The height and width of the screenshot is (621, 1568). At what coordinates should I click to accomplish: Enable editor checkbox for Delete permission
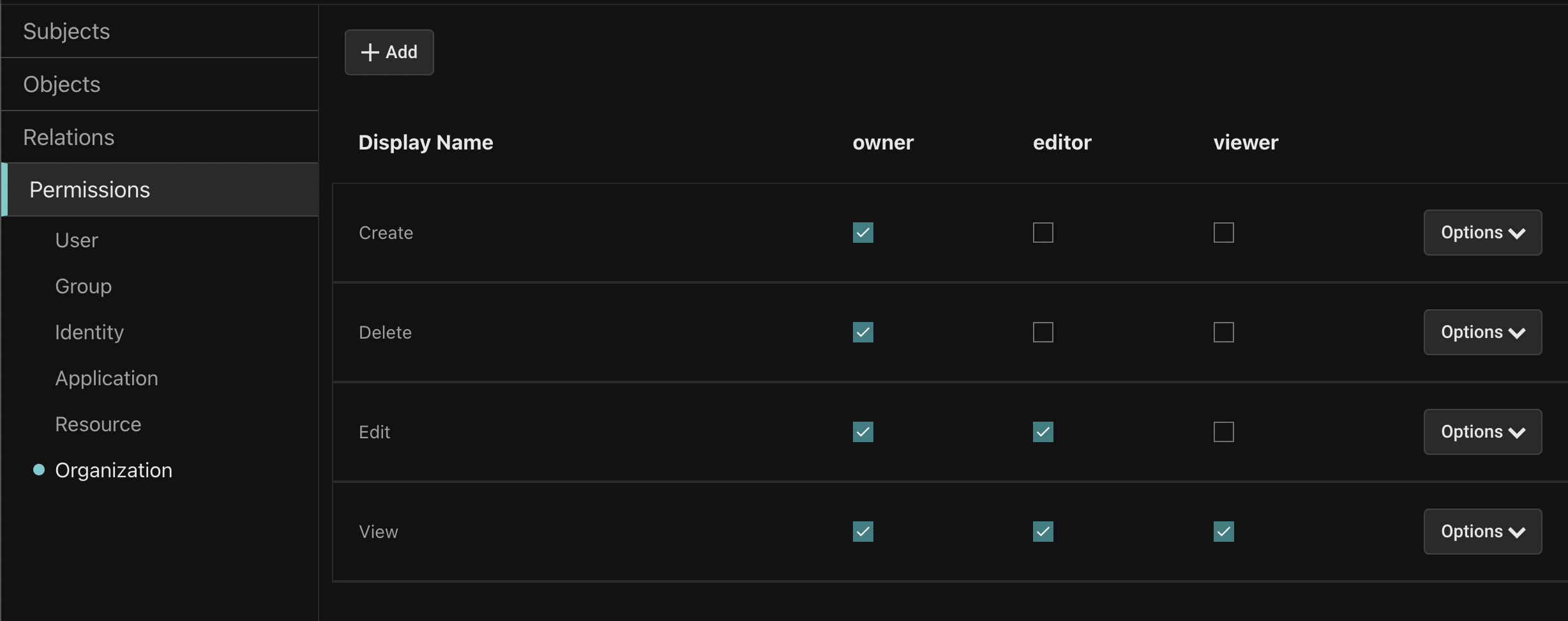pyautogui.click(x=1043, y=332)
